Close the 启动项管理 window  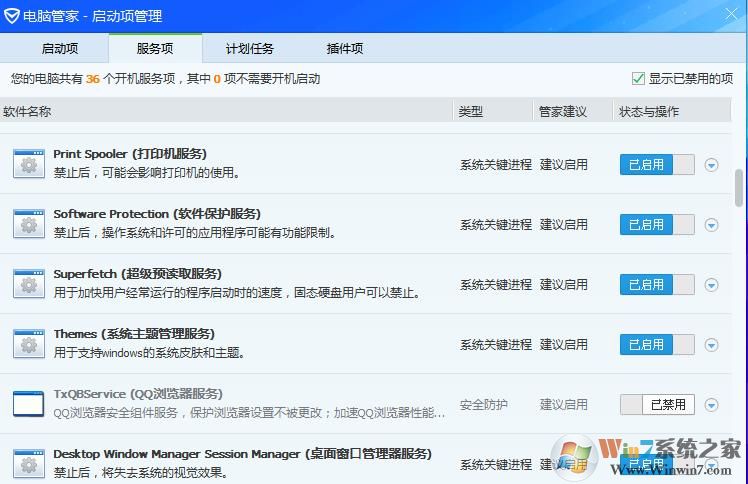[x=730, y=15]
